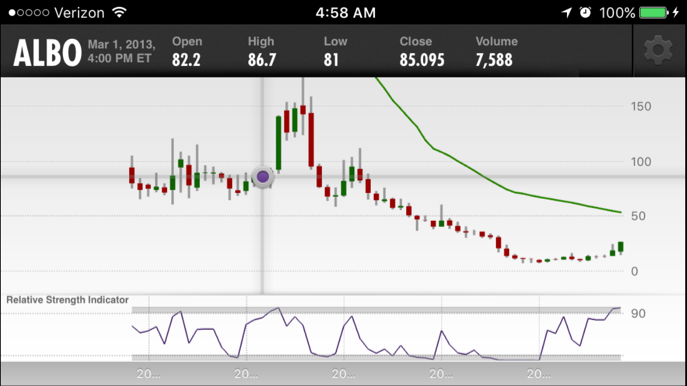
Task: Tap the Verizon carrier label
Action: click(79, 13)
